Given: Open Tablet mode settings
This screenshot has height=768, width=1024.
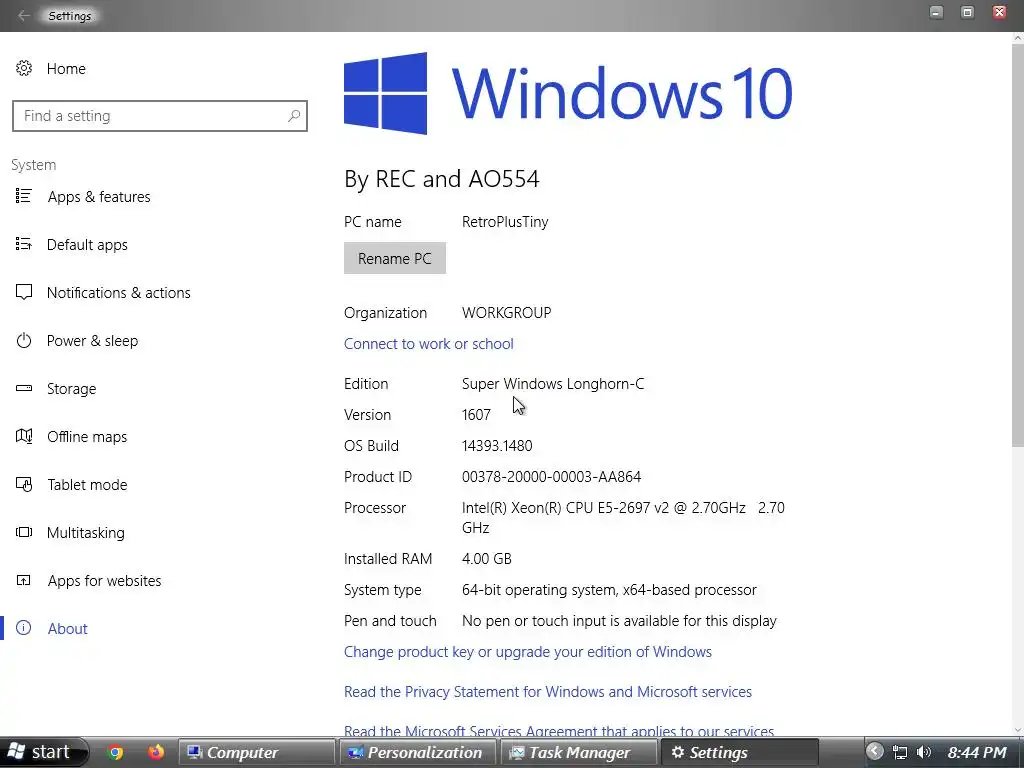Looking at the screenshot, I should pyautogui.click(x=87, y=485).
